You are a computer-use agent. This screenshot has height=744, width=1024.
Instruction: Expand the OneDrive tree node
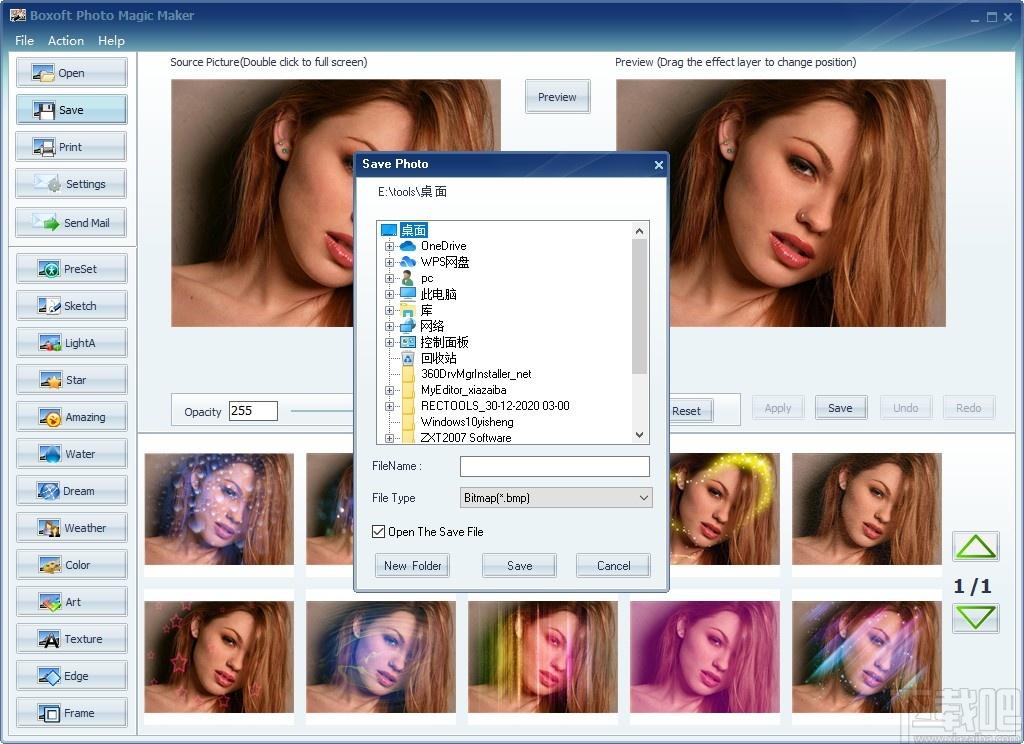pos(389,246)
